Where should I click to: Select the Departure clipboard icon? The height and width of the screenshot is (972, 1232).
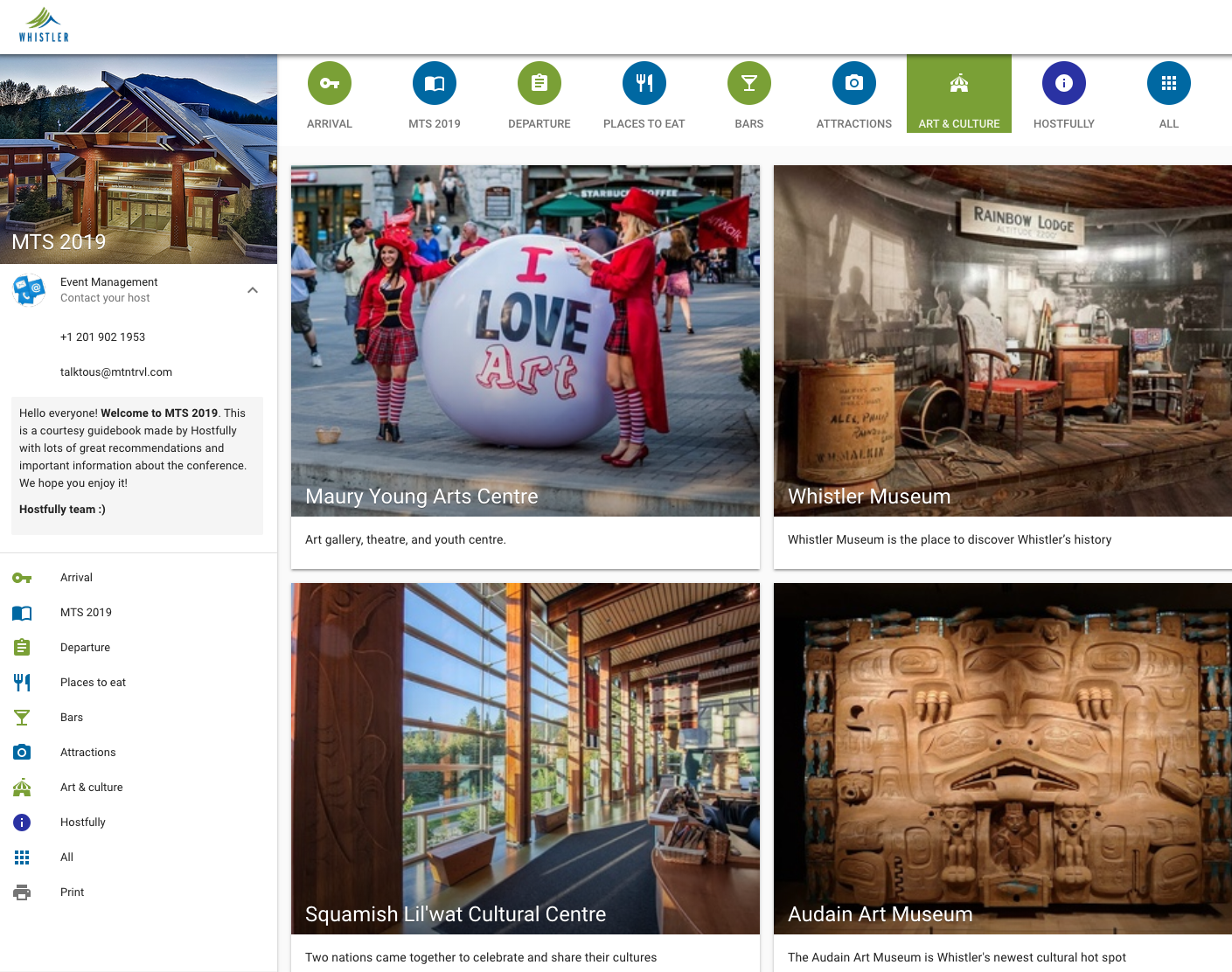point(539,83)
